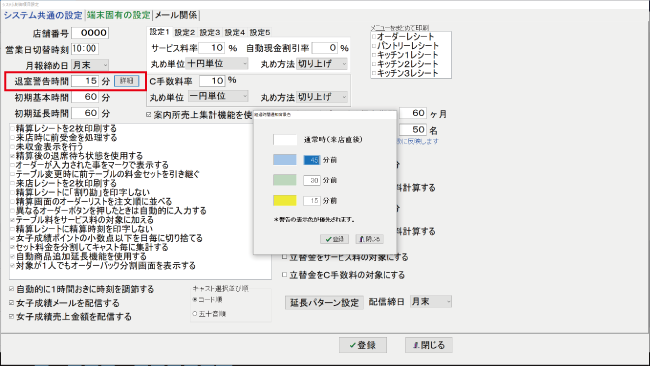650x366 pixels.
Task: Open the システム共通の設定 tab
Action: [x=43, y=15]
